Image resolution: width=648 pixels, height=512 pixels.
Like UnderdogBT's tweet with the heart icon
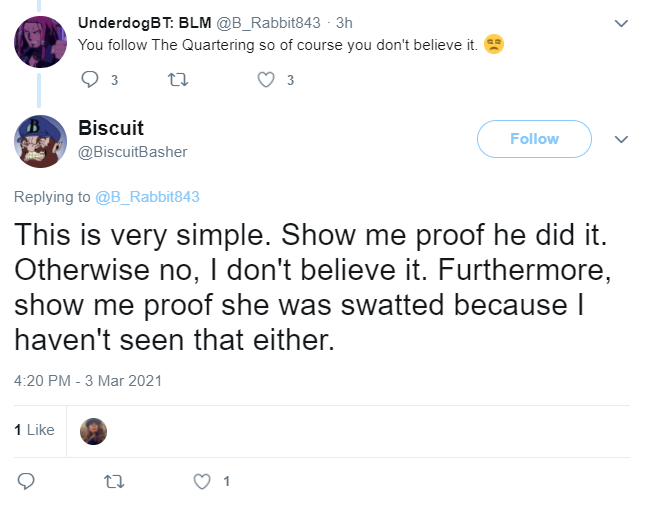tap(266, 80)
